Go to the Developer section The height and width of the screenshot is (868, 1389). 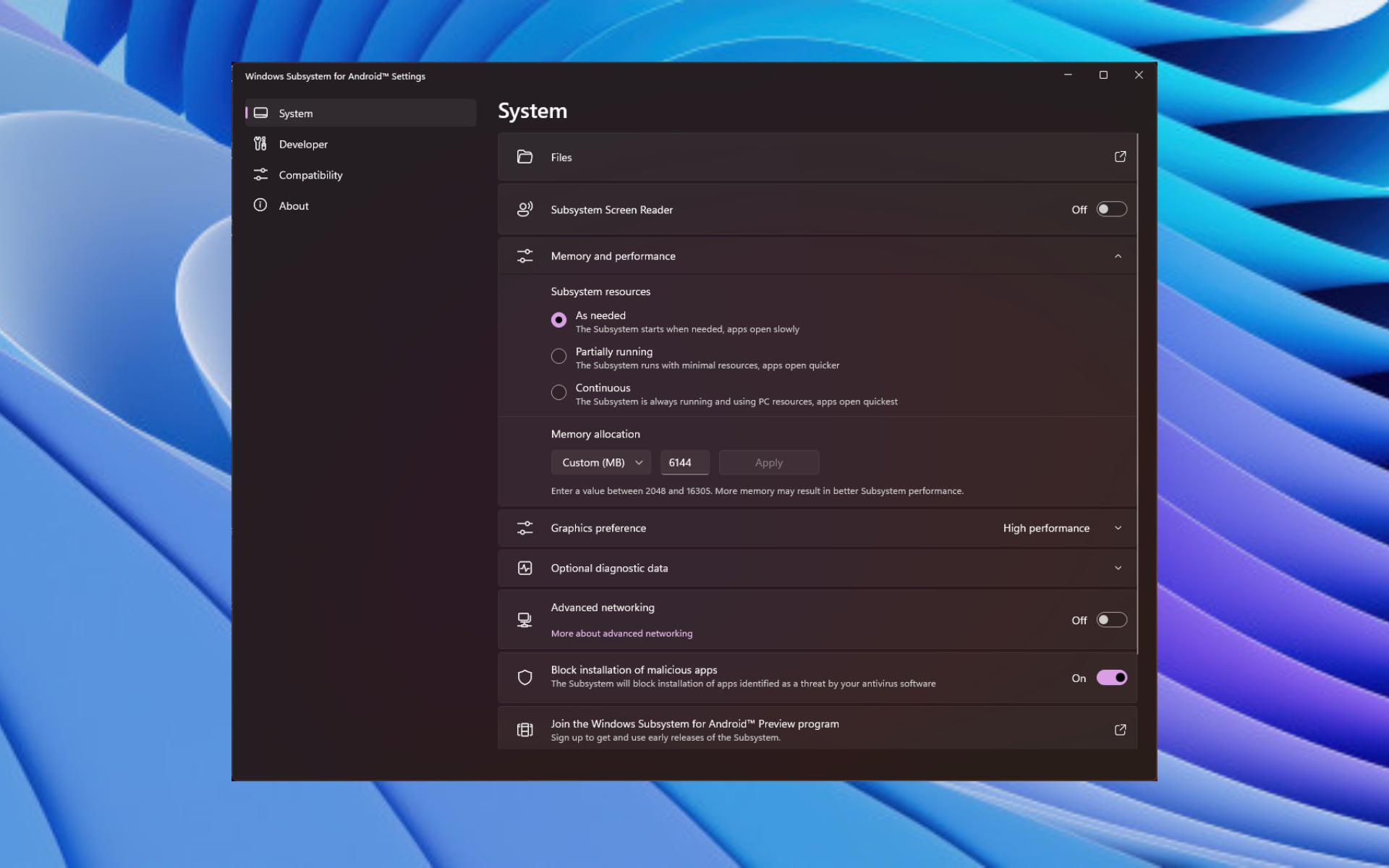coord(303,145)
